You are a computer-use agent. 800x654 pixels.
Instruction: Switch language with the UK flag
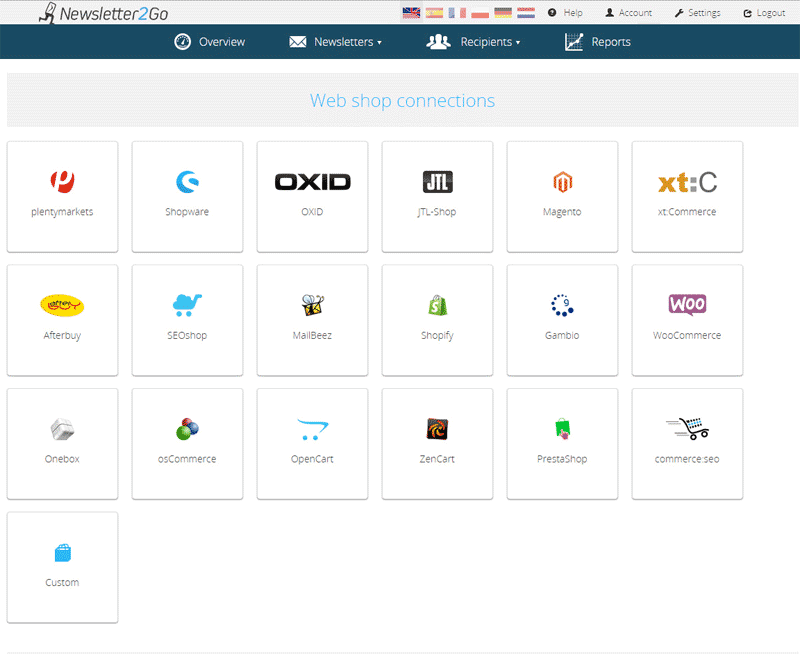click(411, 13)
